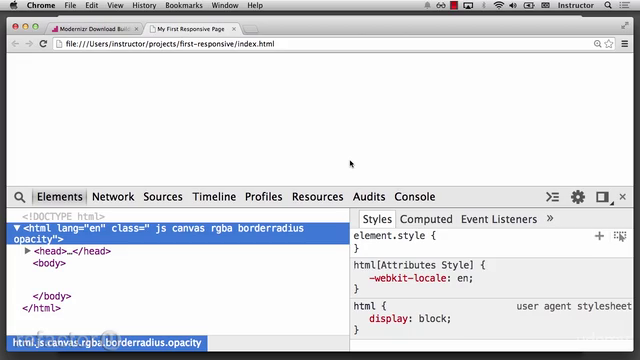Screen dimensions: 640x360
Task: Click the red square menu bar icon
Action: (454, 5)
